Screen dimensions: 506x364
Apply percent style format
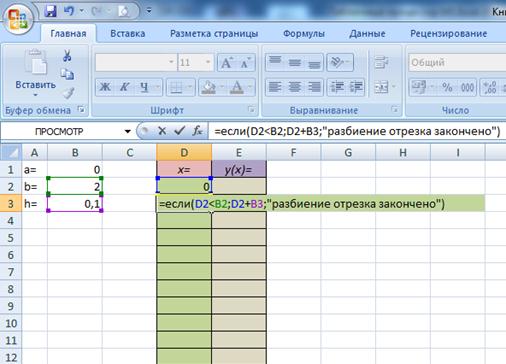447,87
